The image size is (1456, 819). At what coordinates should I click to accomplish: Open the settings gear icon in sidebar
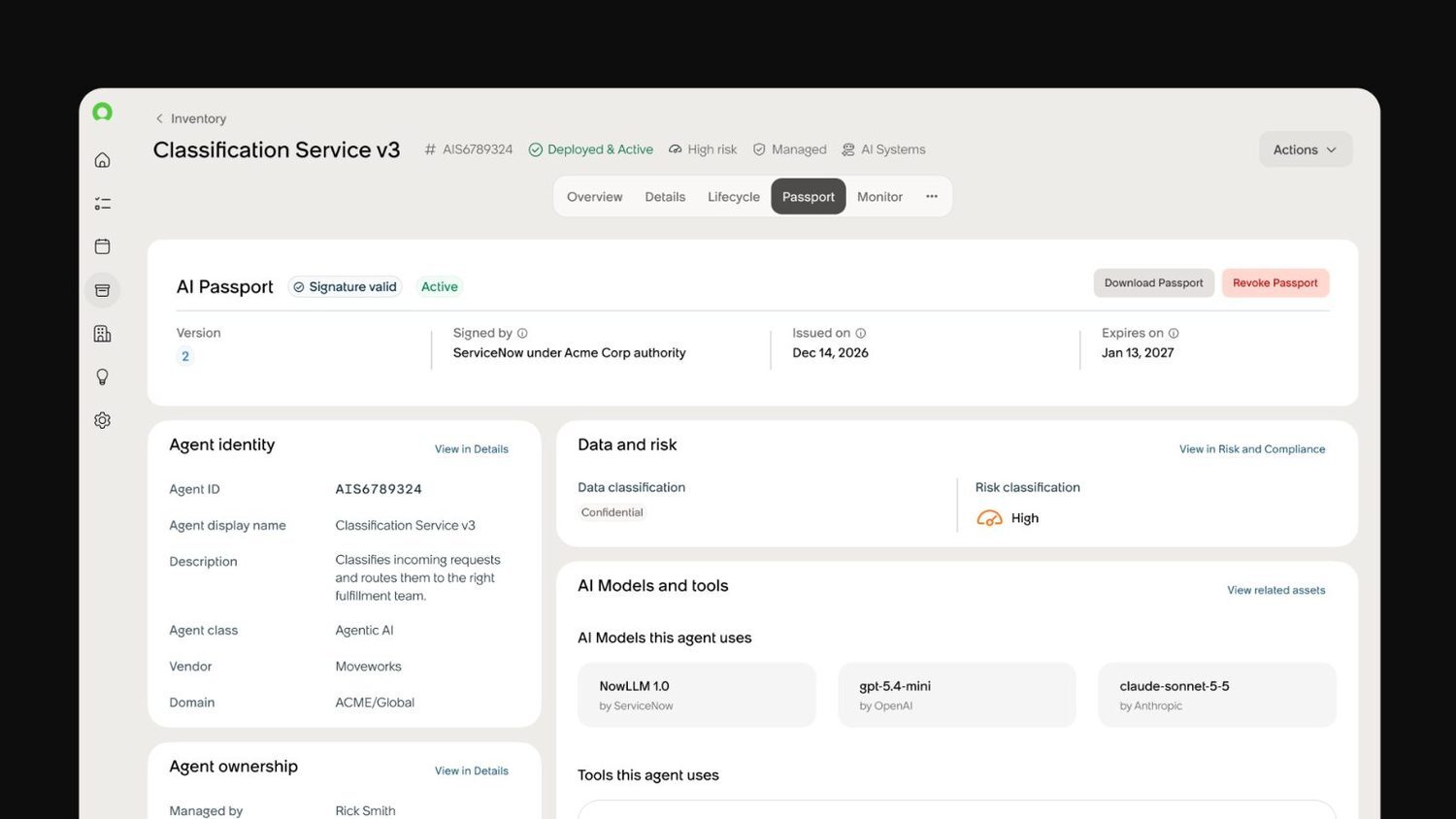click(x=102, y=420)
